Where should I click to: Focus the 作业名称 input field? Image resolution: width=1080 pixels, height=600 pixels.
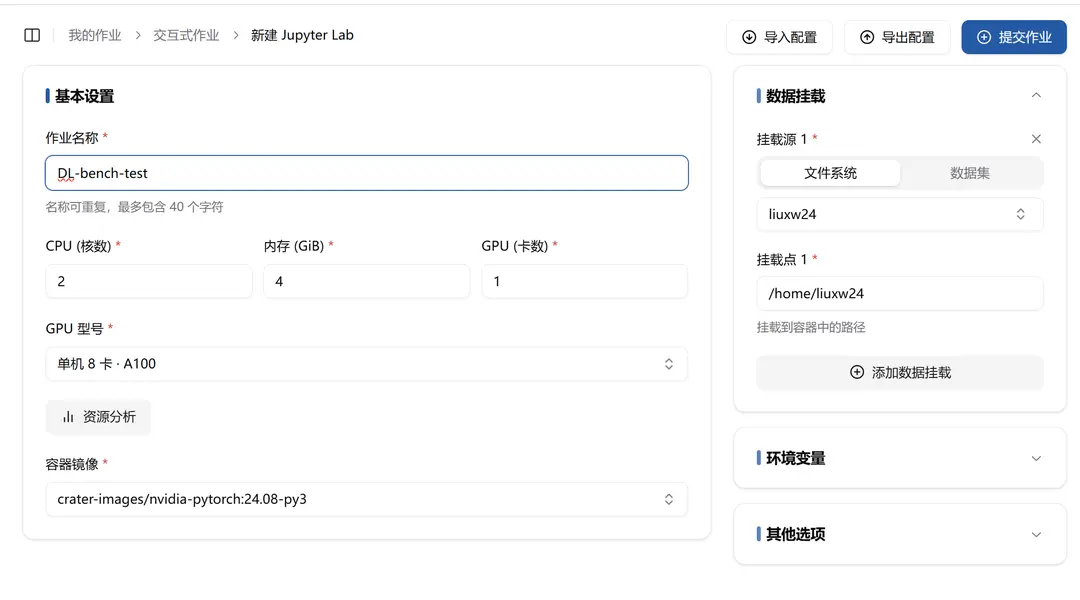click(366, 173)
